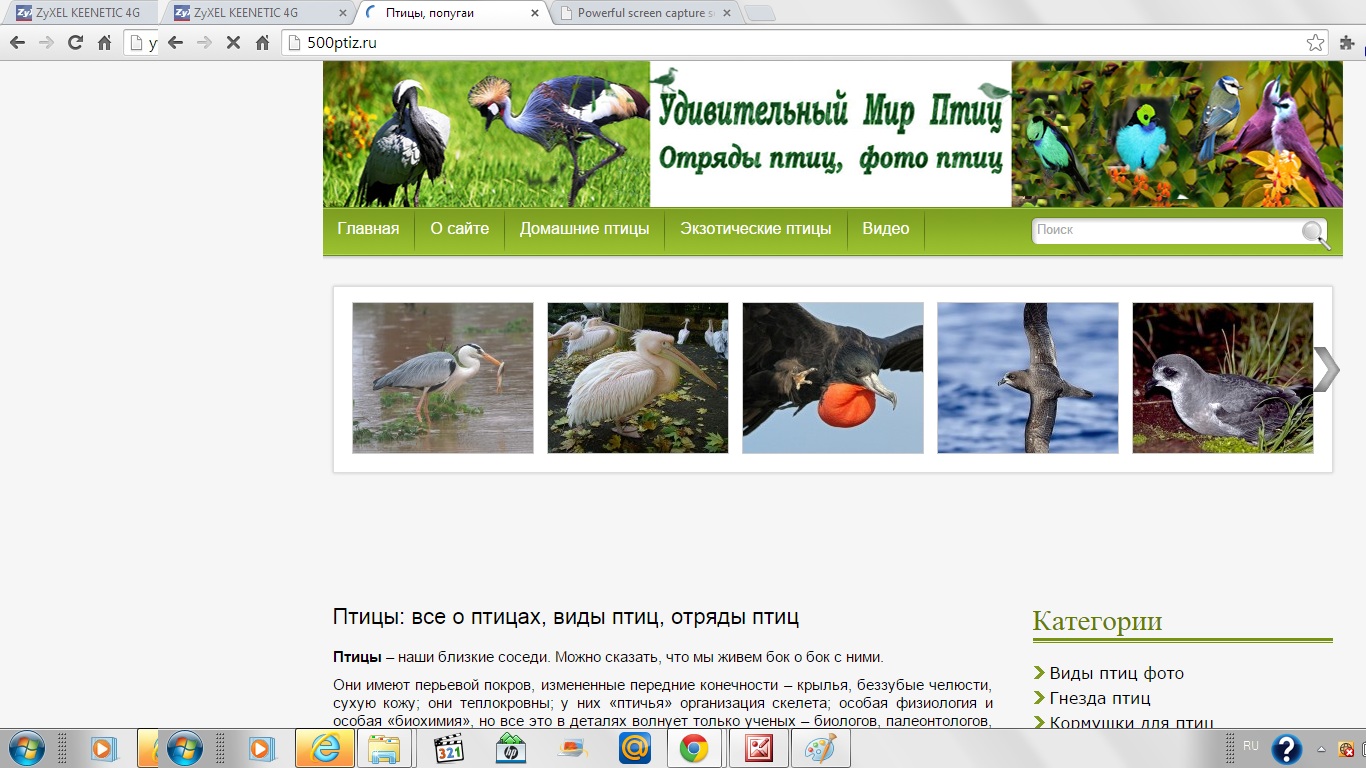1366x768 pixels.
Task: Open the grey petrel on ground thumbnail
Action: [1223, 378]
